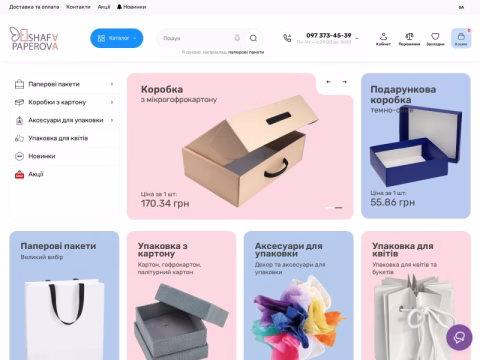
Task: Open Упаковка з картону category card heading
Action: click(x=163, y=250)
